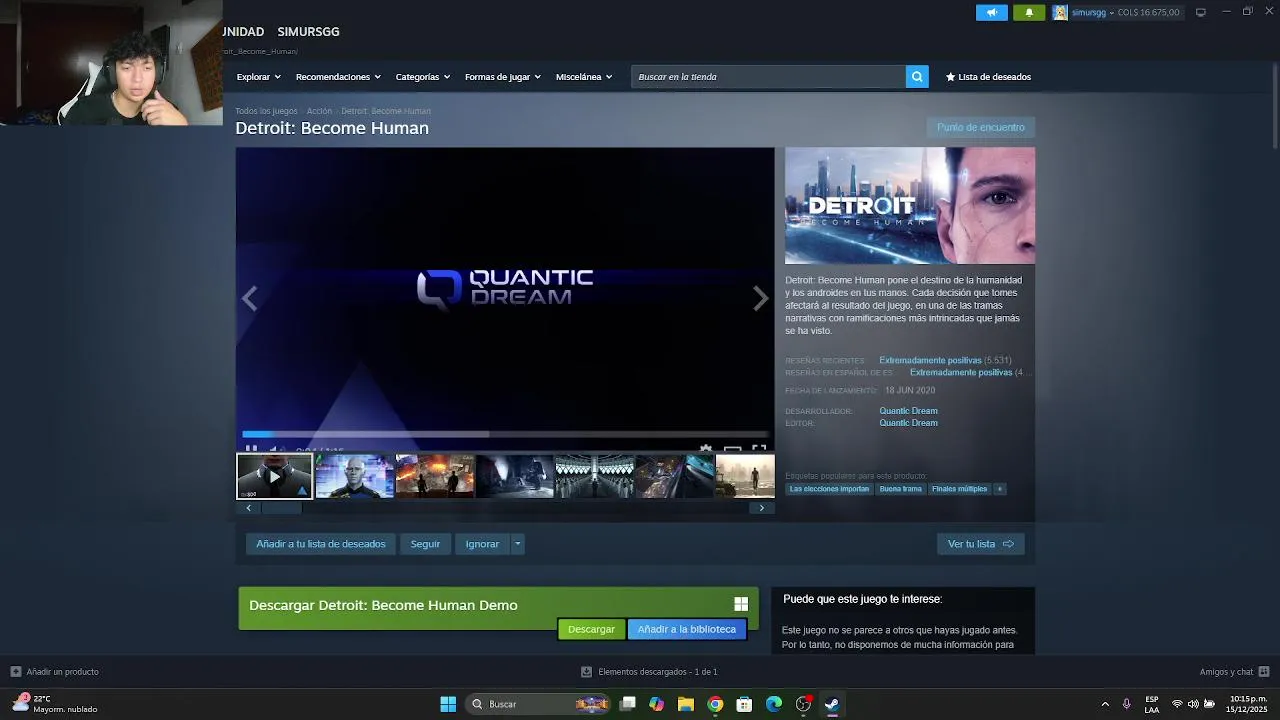Expand the Recomendaciones menu

pos(338,77)
